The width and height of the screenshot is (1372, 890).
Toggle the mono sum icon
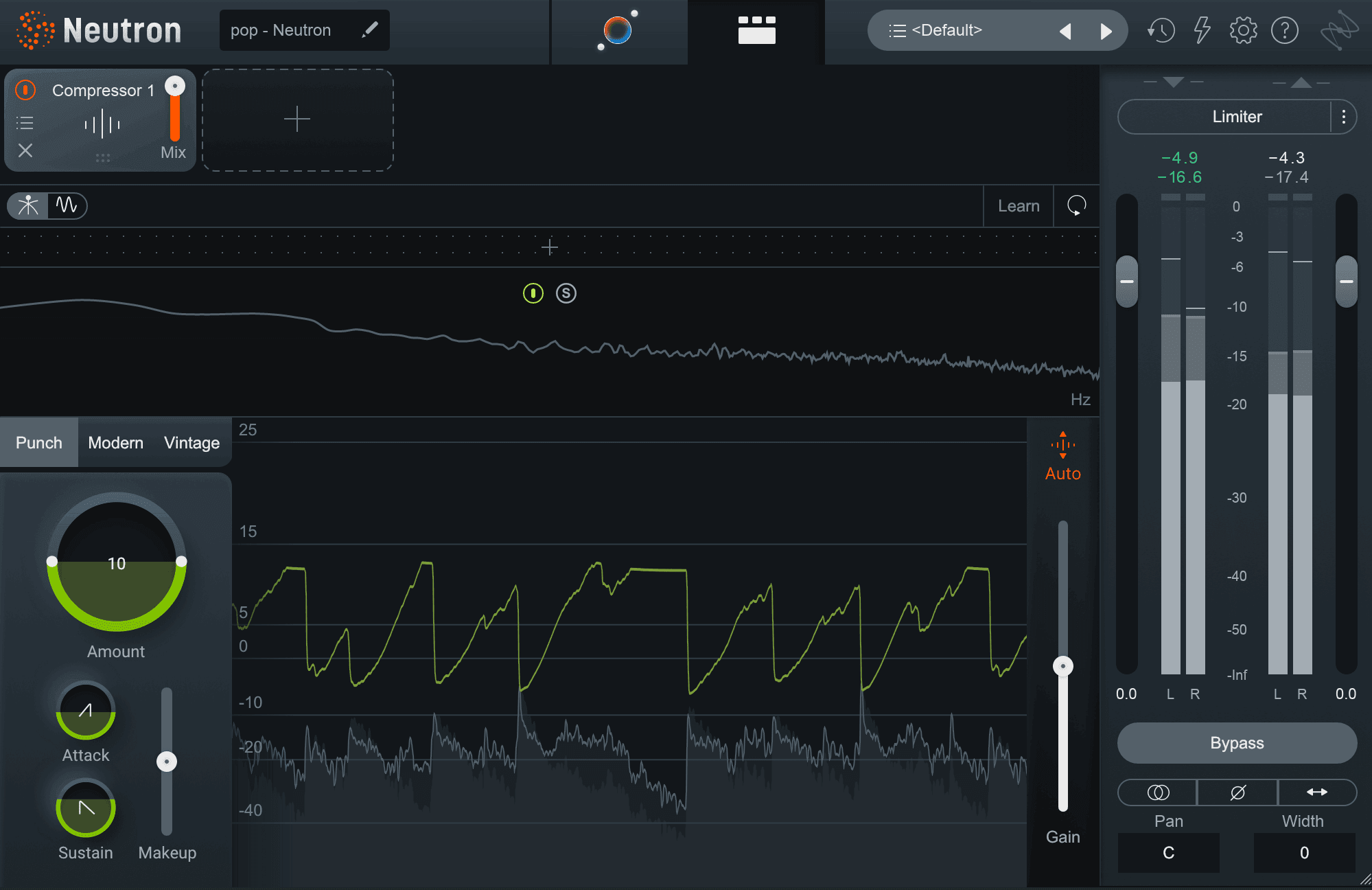coord(1159,792)
